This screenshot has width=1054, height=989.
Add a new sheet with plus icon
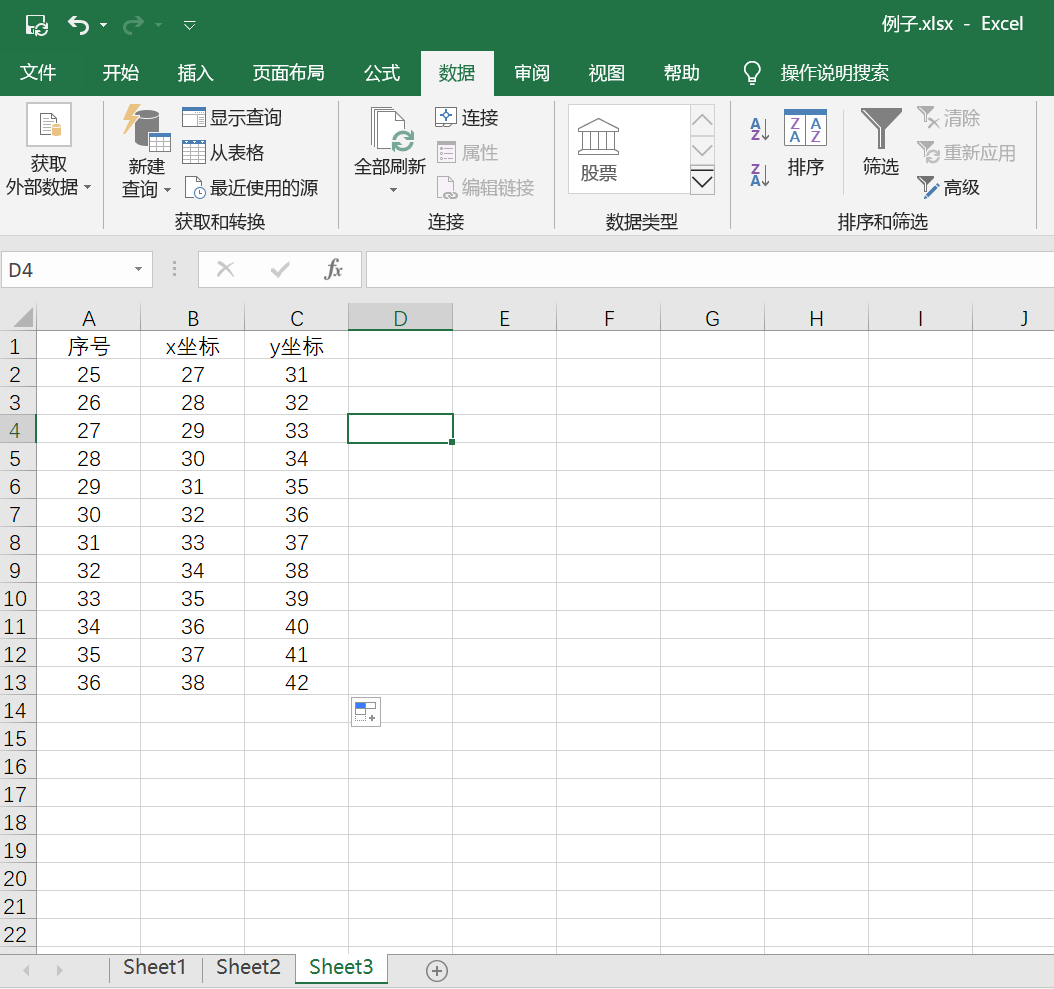point(437,970)
